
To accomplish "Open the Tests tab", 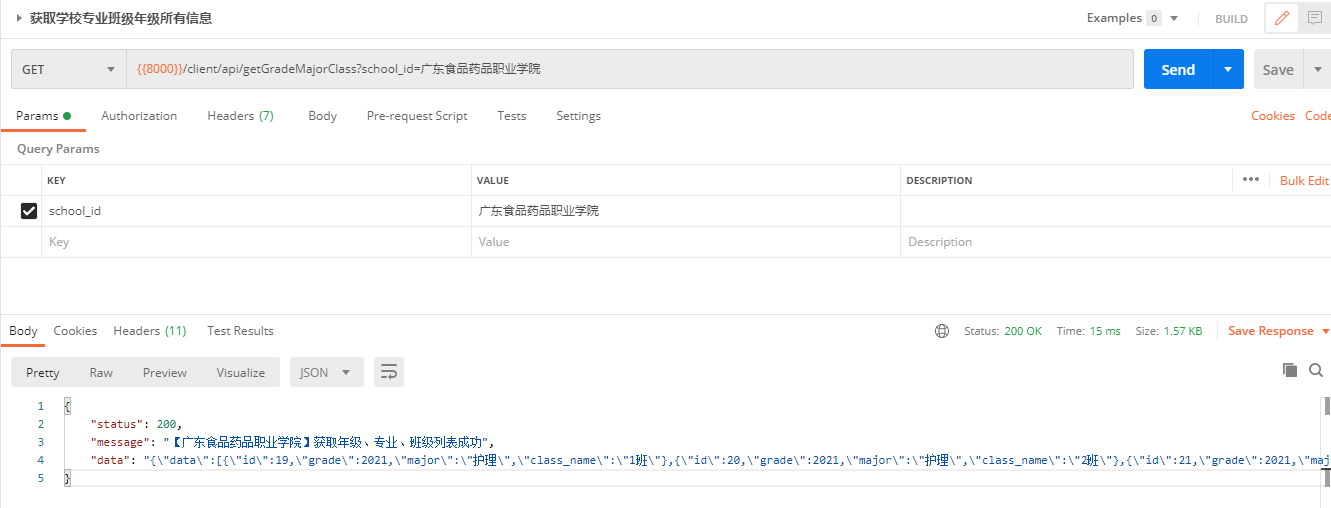I will [511, 116].
